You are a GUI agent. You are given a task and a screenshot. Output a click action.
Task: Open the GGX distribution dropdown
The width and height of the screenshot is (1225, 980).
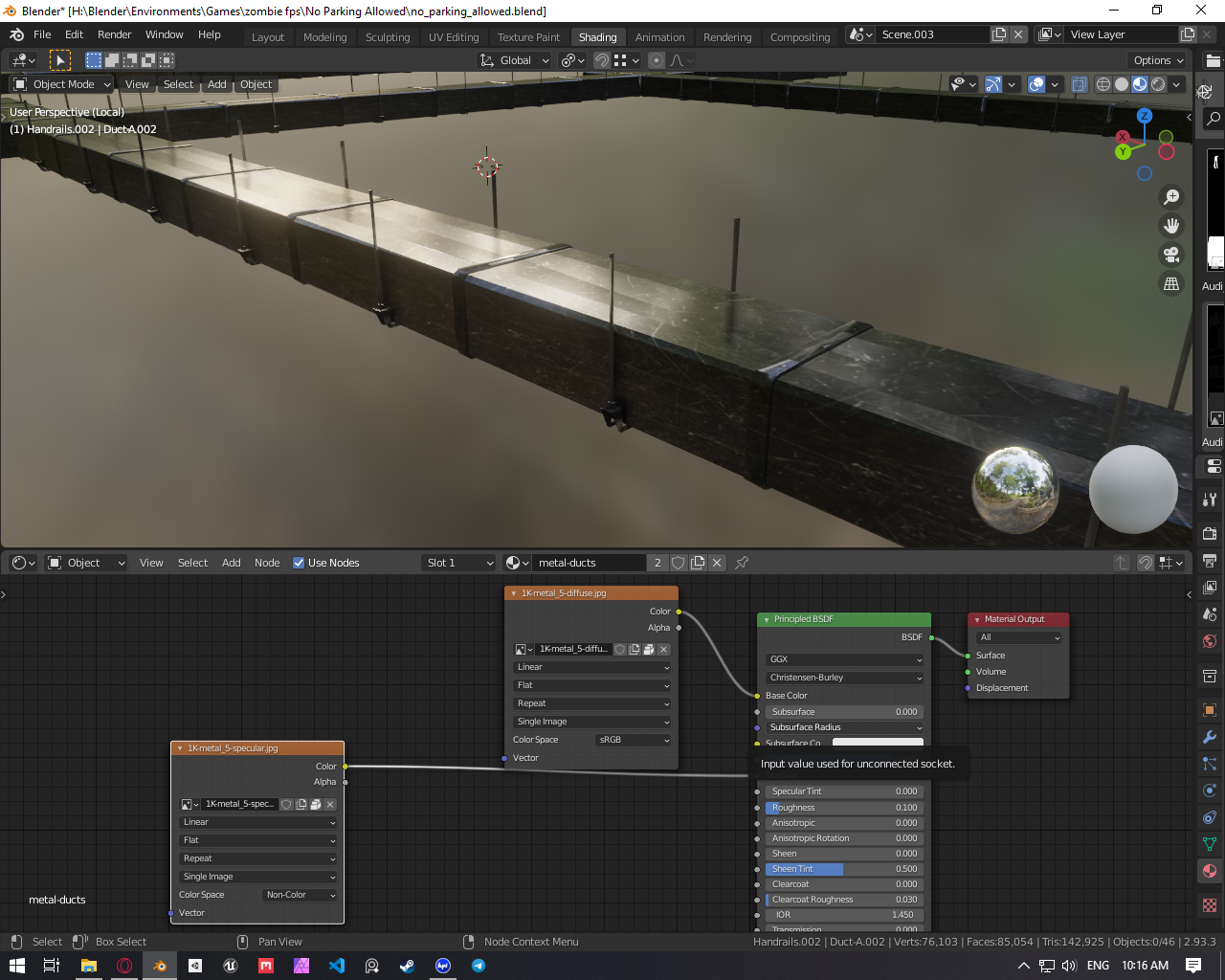coord(845,659)
